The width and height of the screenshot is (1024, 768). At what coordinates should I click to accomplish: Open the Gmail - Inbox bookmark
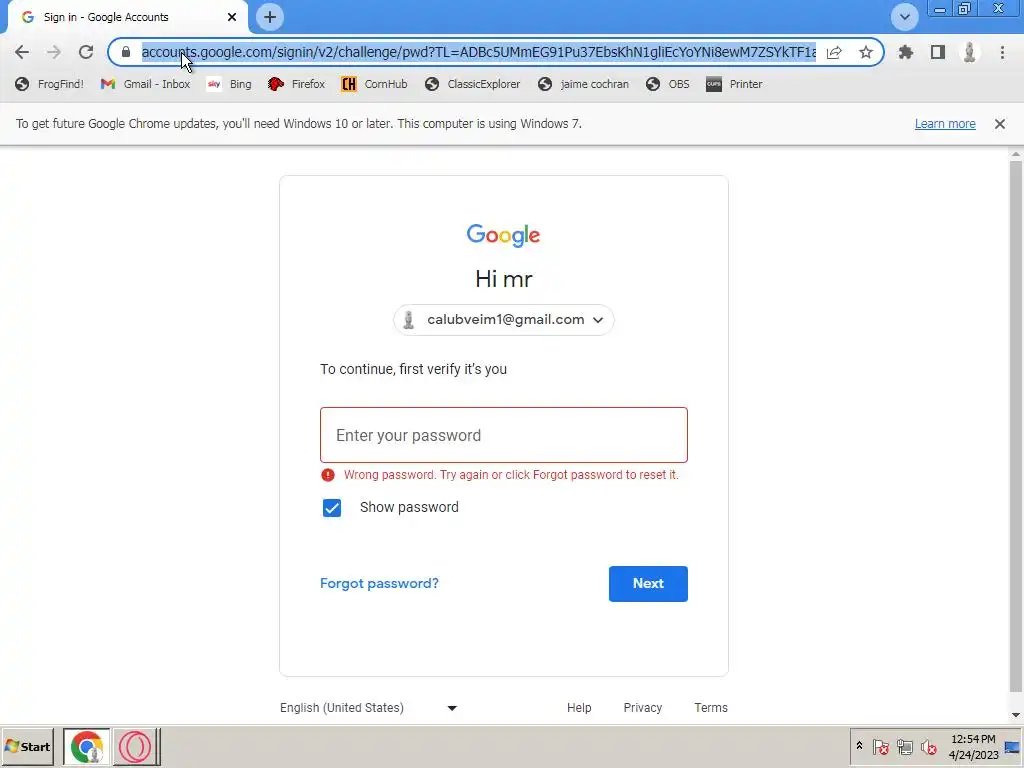(145, 84)
